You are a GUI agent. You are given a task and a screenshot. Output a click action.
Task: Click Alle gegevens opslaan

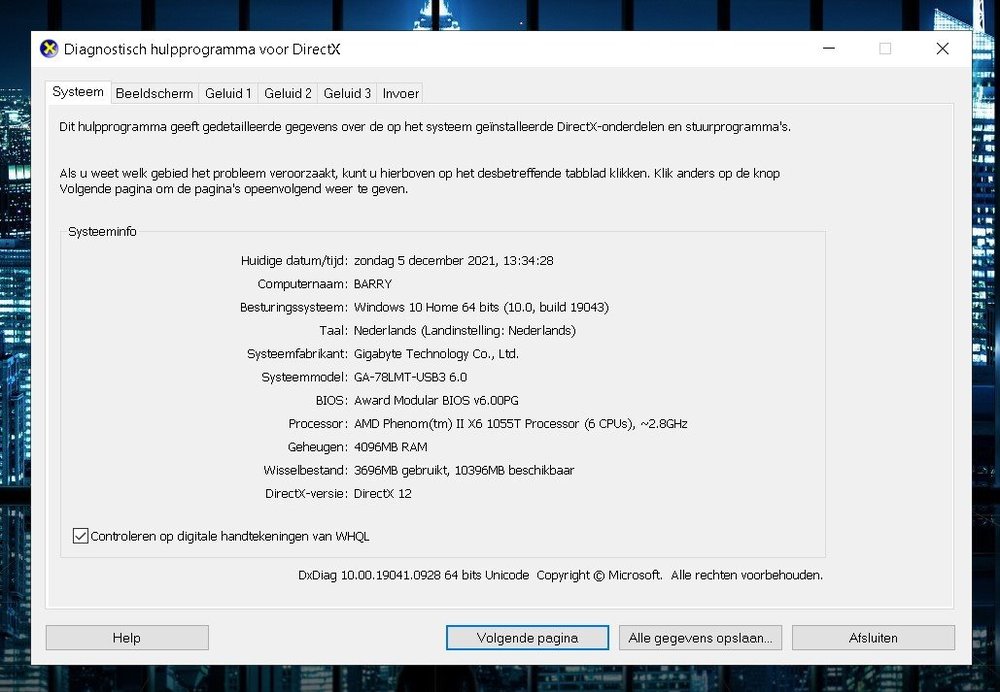(699, 637)
